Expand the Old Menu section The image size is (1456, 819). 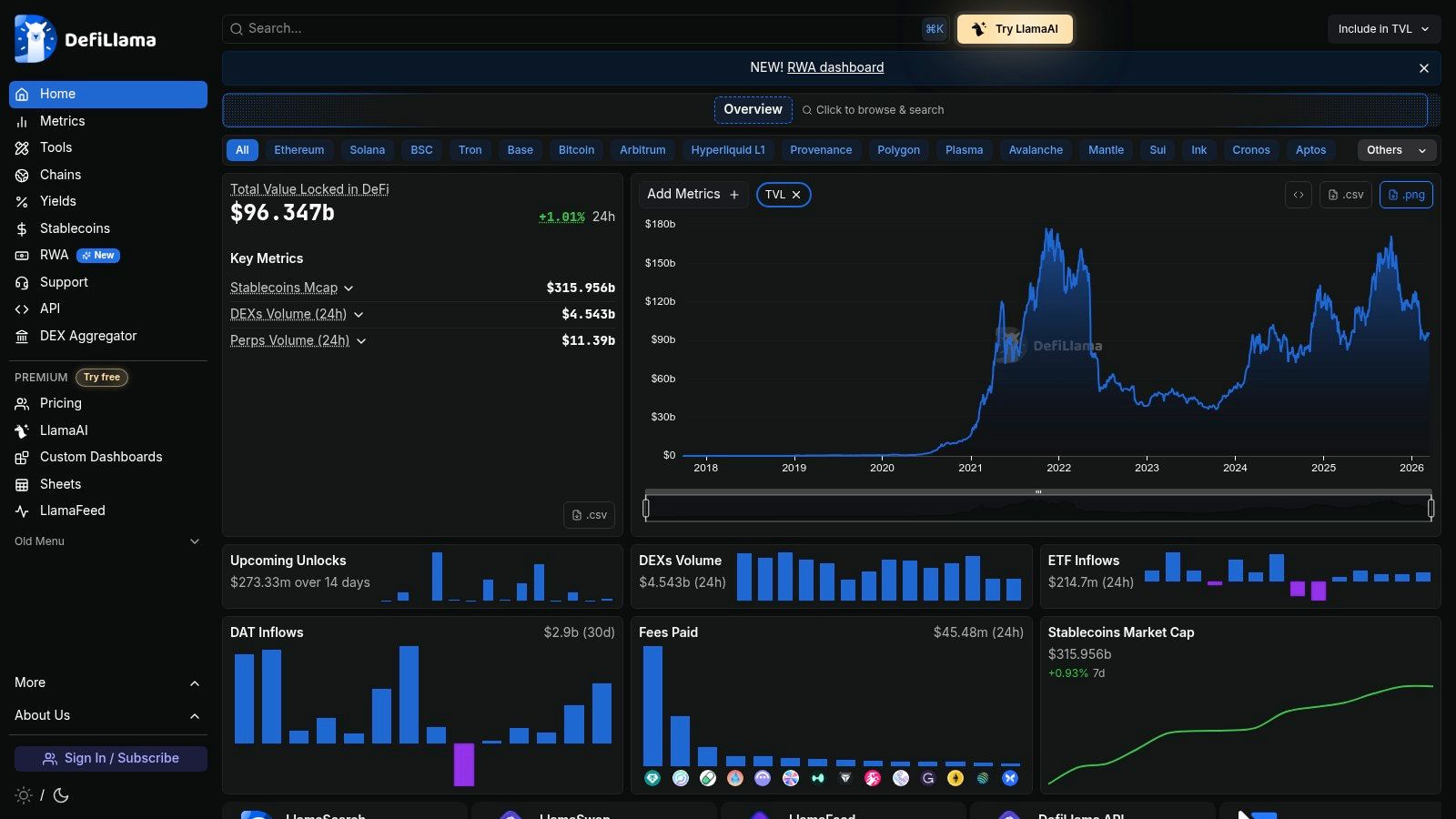108,541
